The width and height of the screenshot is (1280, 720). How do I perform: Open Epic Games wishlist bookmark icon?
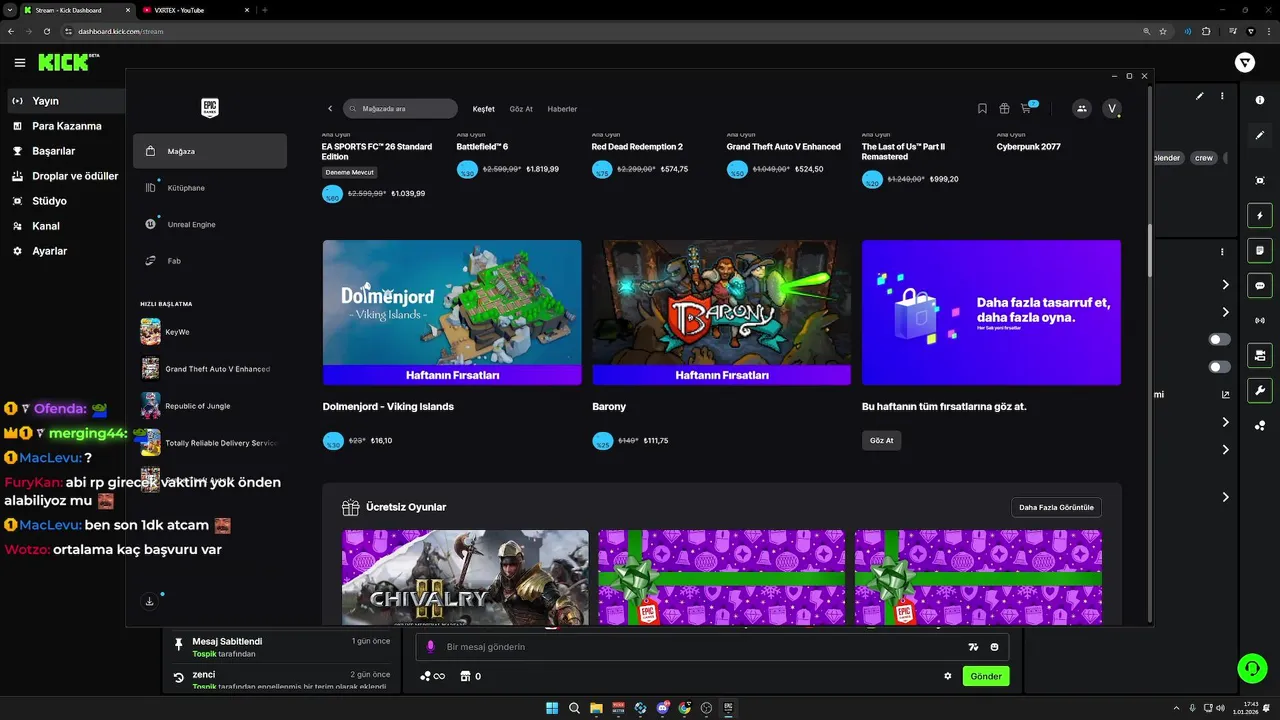click(982, 108)
